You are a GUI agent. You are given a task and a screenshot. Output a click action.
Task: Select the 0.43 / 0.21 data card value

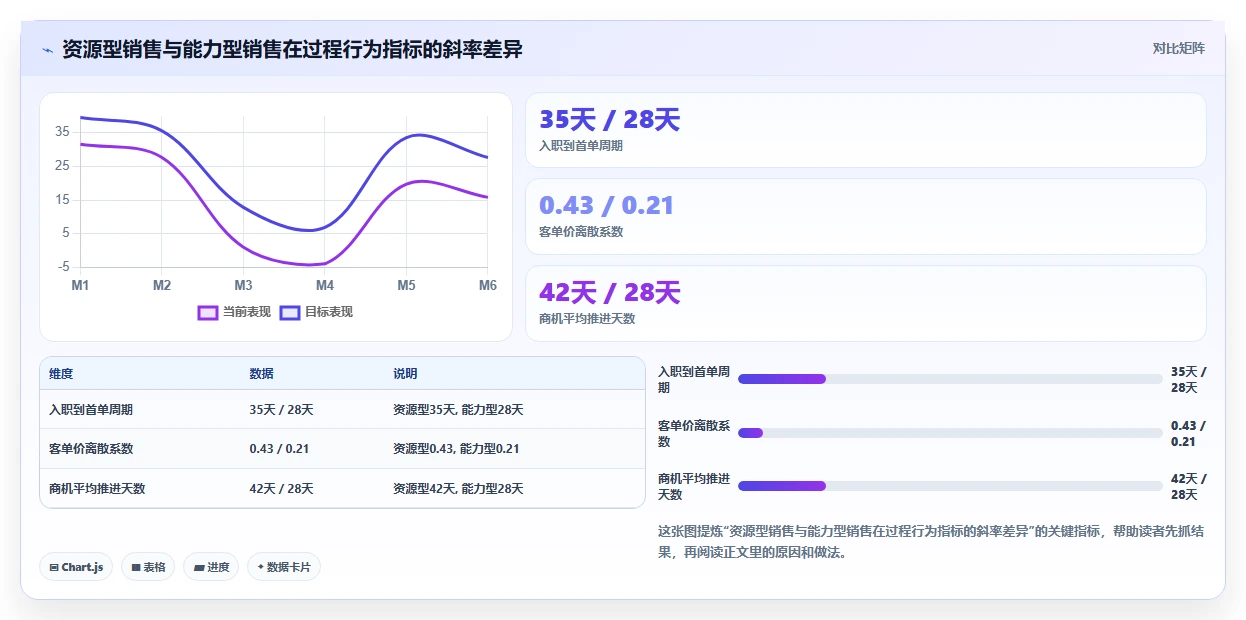click(x=606, y=206)
